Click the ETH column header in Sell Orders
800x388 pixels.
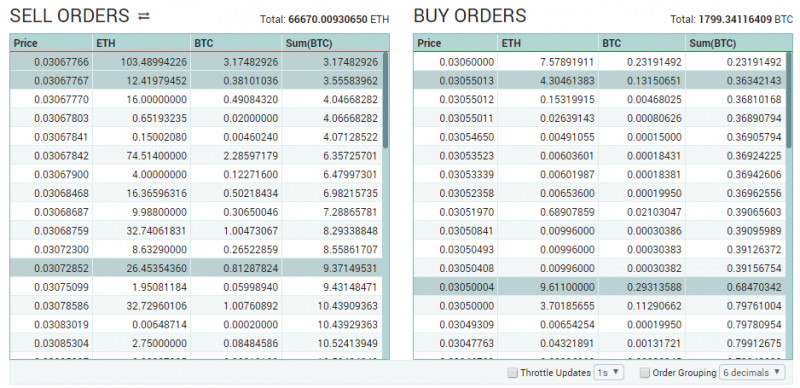[141, 43]
